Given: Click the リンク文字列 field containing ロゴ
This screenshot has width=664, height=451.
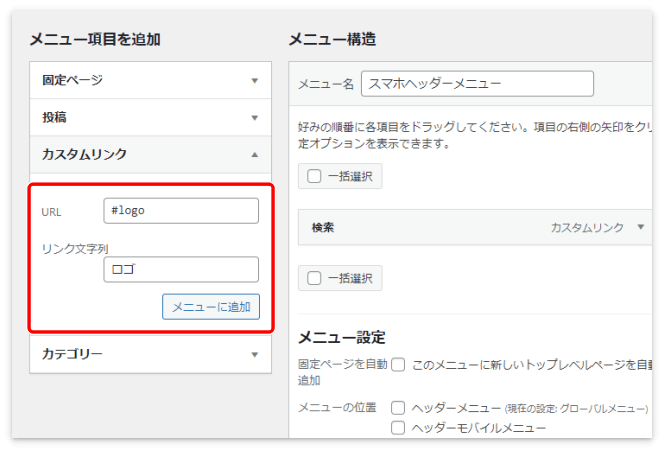Looking at the screenshot, I should pyautogui.click(x=181, y=269).
